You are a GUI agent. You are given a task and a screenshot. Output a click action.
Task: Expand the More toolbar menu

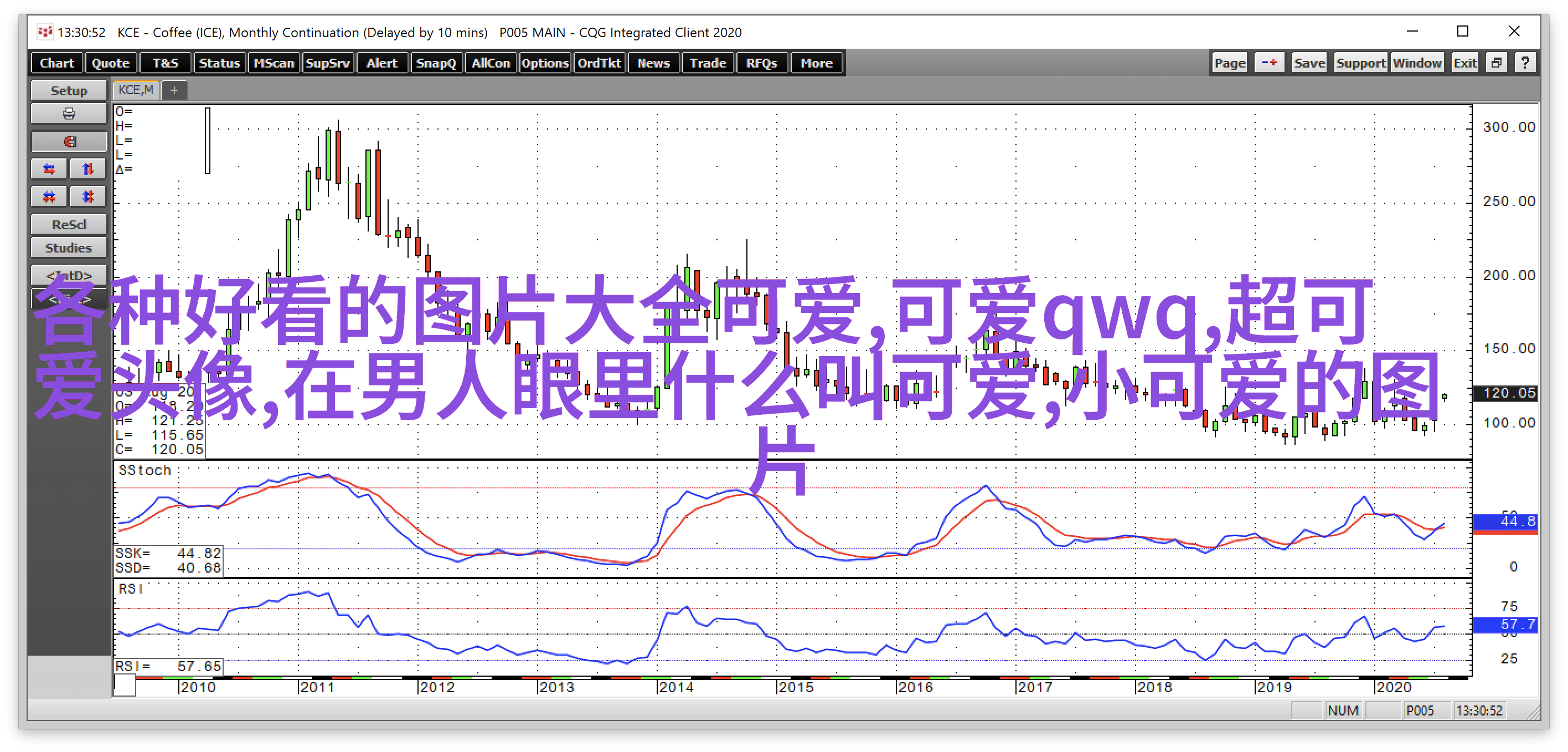click(x=816, y=63)
